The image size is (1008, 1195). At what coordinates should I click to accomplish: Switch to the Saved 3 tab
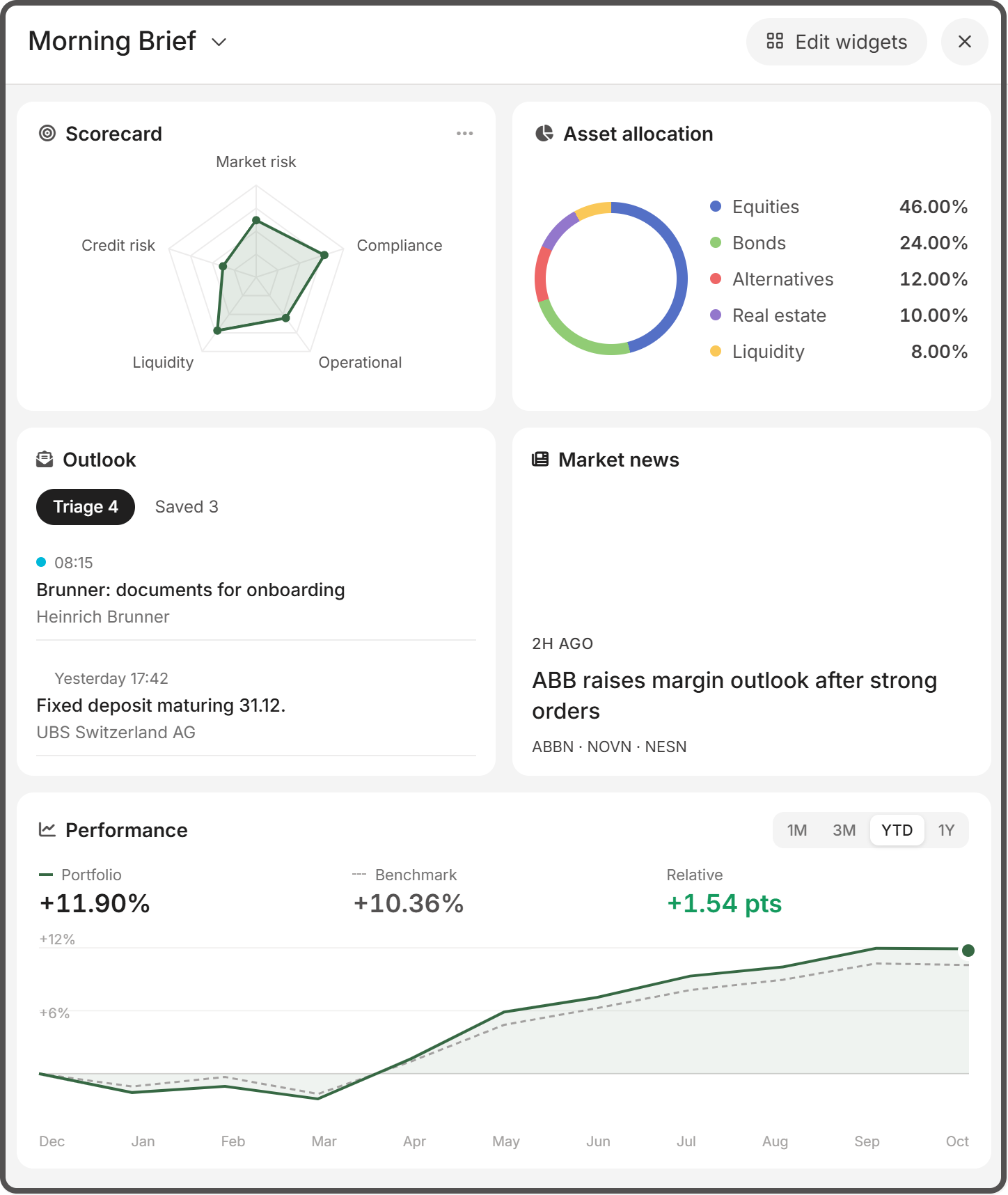187,507
